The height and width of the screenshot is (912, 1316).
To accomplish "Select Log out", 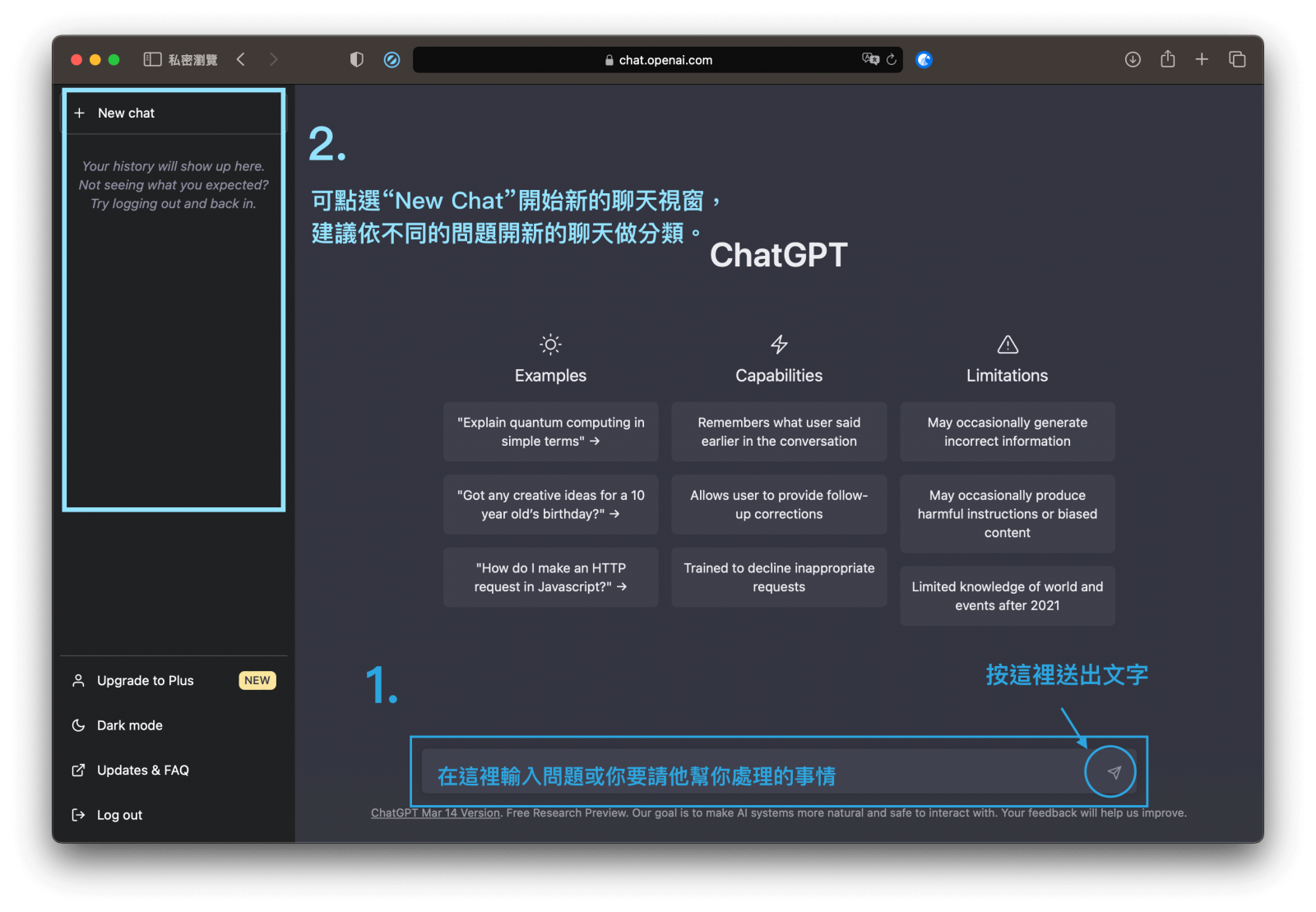I will coord(174,815).
